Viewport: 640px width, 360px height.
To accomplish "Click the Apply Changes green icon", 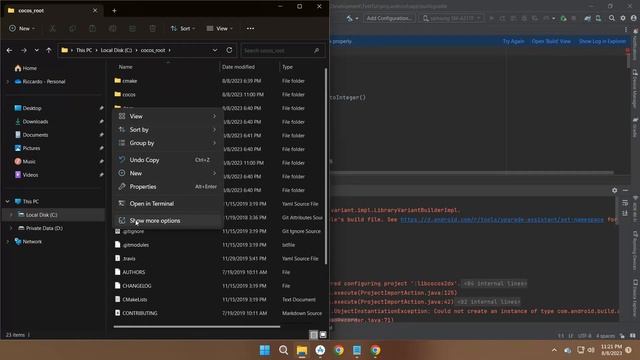I will pos(563,18).
